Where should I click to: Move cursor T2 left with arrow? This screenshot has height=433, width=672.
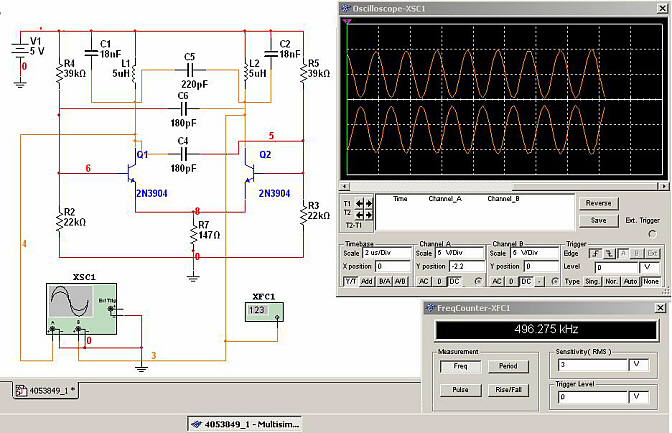point(359,213)
